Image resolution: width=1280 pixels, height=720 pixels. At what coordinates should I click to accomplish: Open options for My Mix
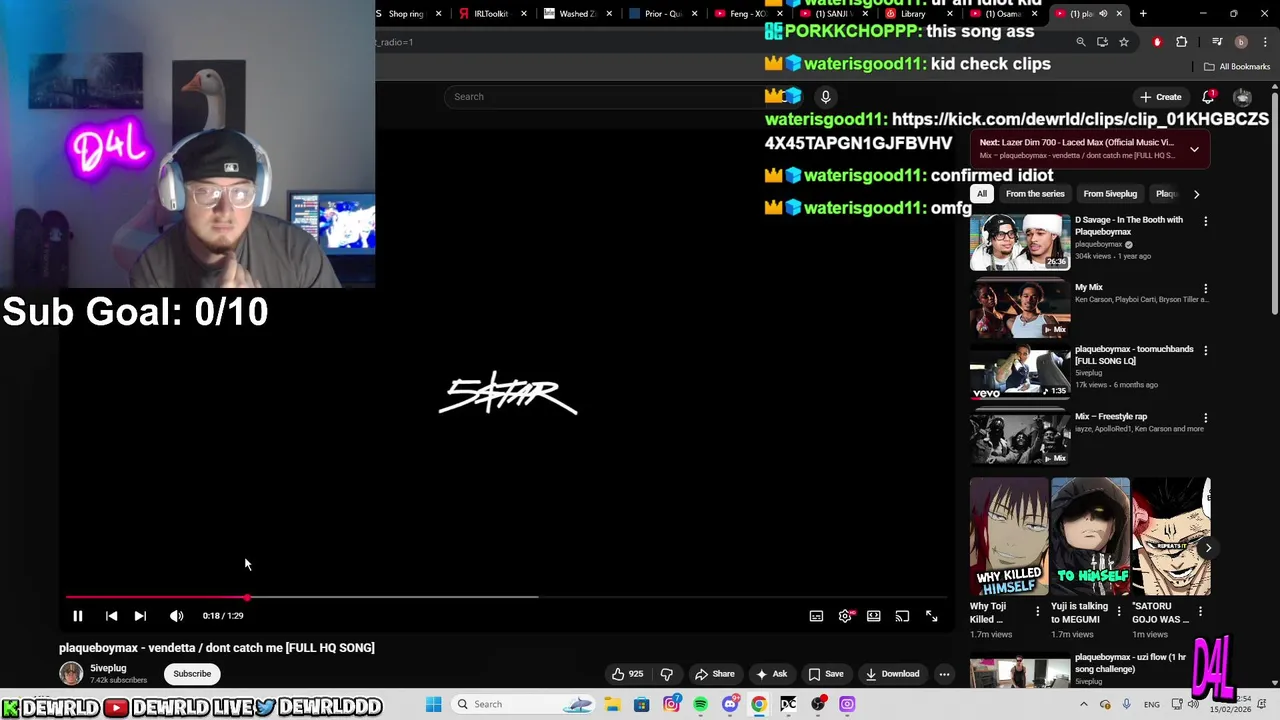click(1205, 288)
